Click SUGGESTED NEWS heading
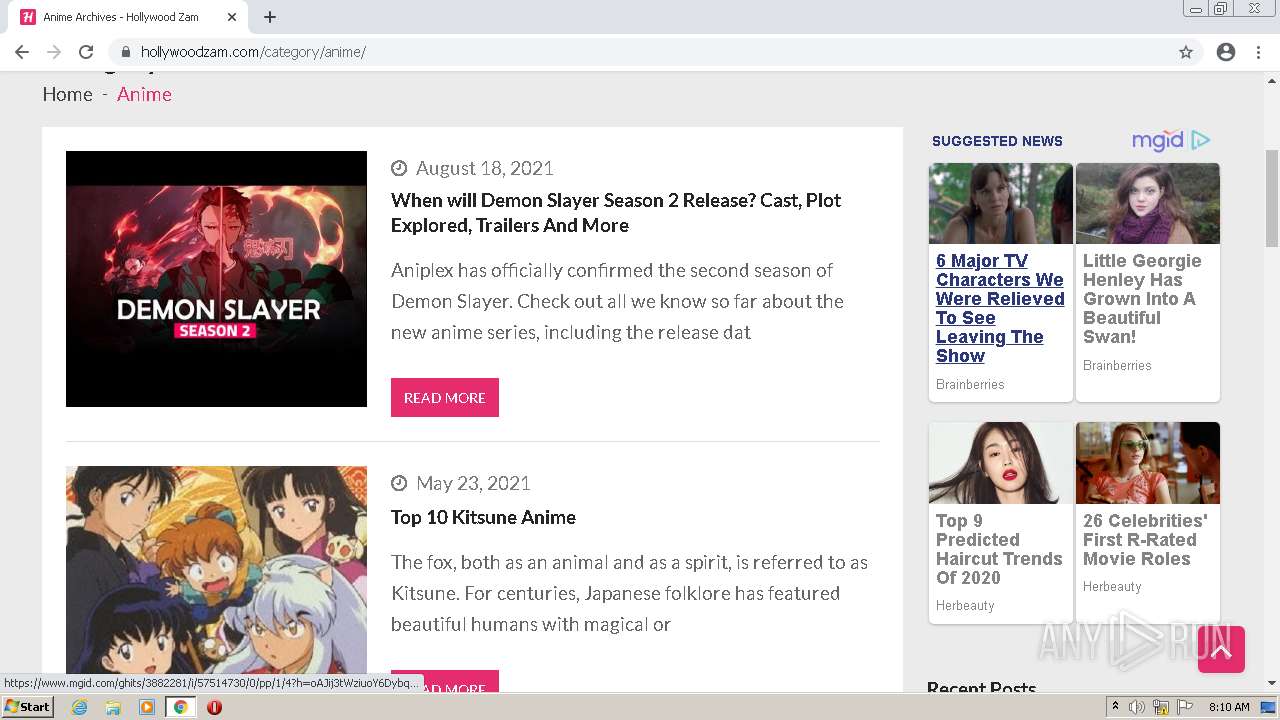Viewport: 1280px width, 720px height. [x=997, y=141]
